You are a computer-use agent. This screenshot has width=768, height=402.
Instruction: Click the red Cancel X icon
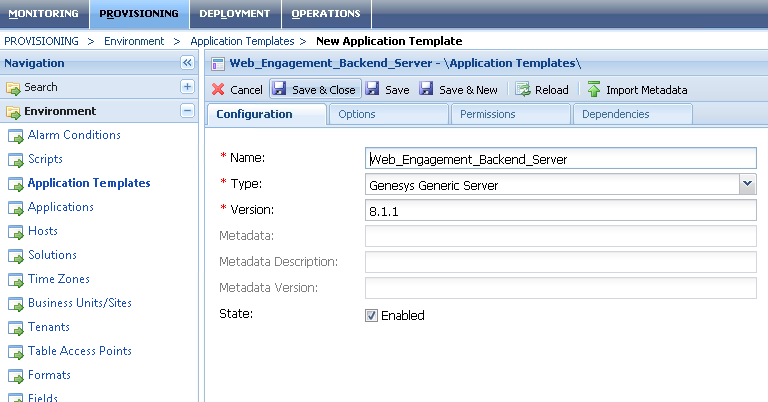218,90
